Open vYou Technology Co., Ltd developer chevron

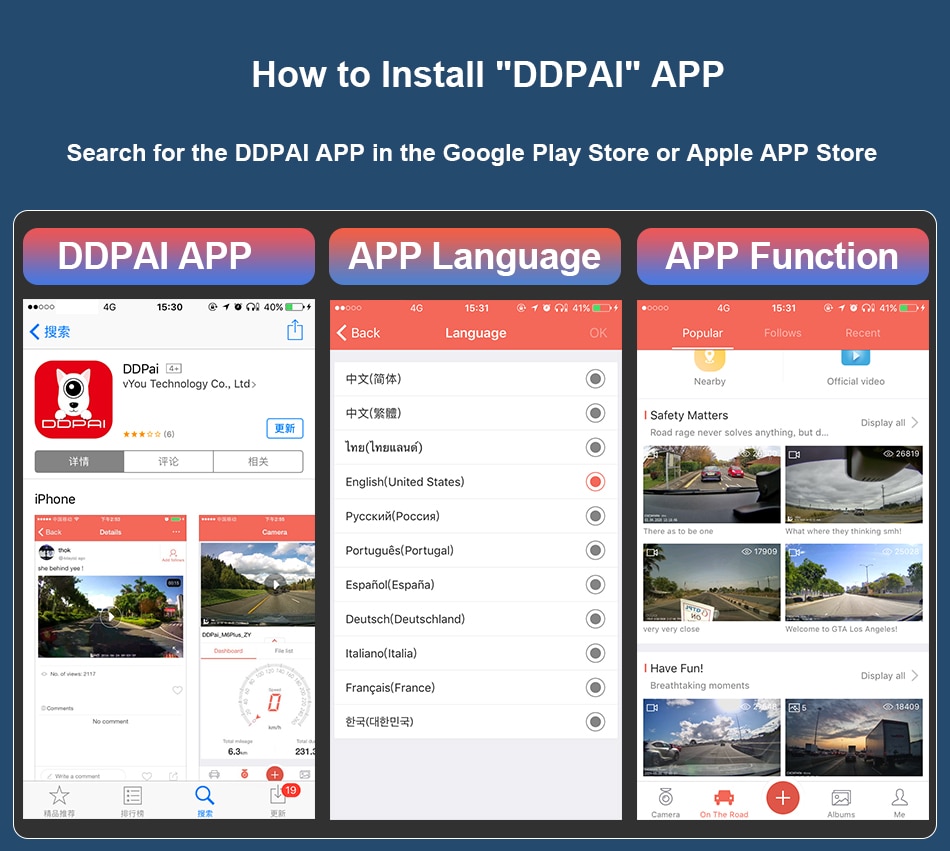[254, 385]
